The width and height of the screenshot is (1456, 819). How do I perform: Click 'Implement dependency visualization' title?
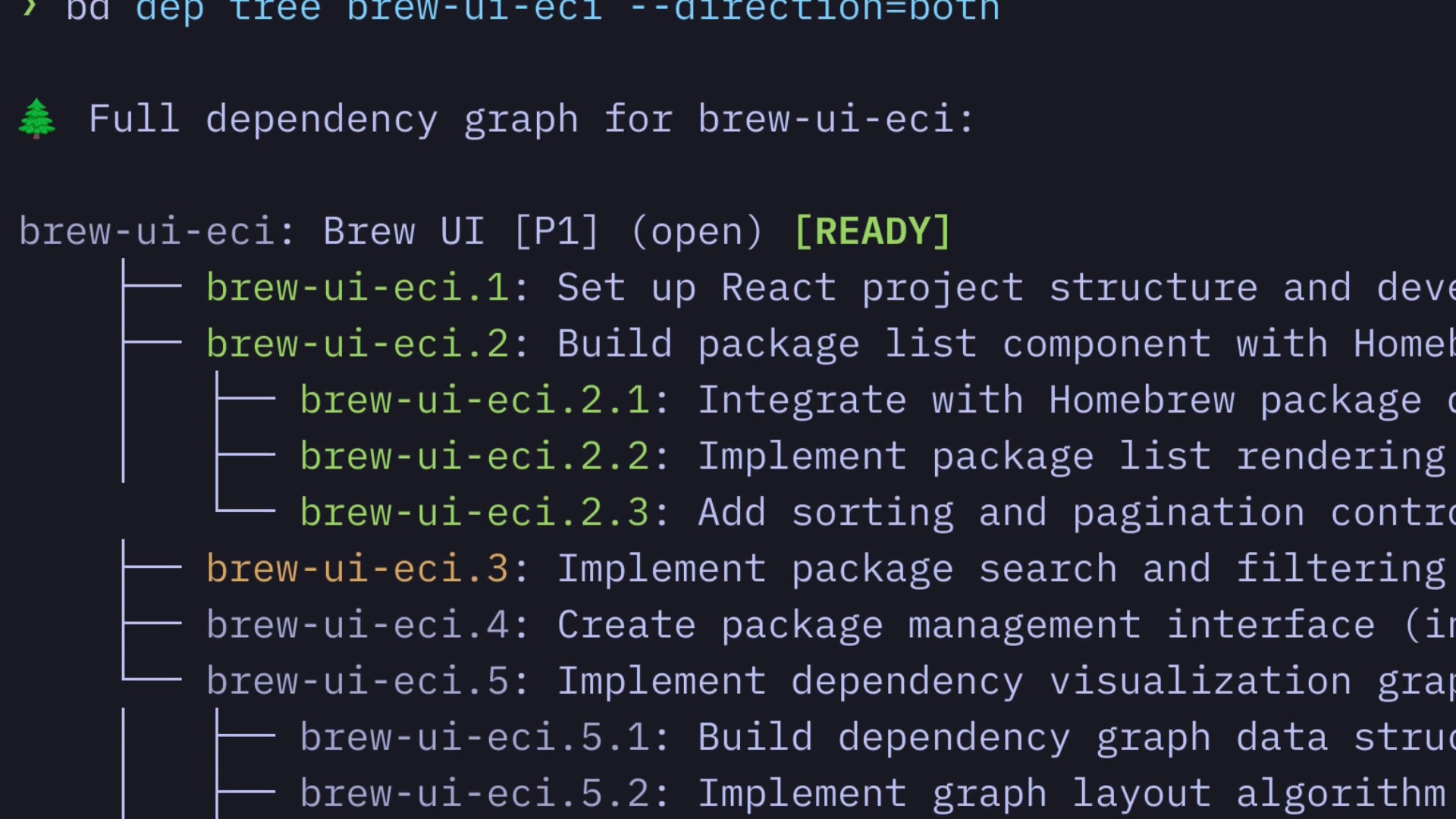tap(955, 682)
